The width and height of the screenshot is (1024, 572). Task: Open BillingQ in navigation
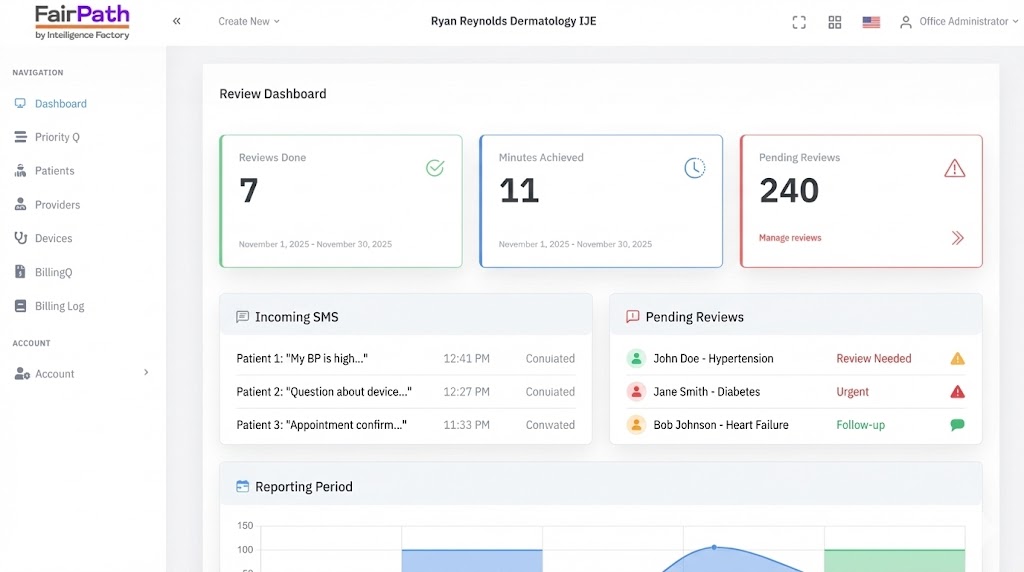coord(54,272)
